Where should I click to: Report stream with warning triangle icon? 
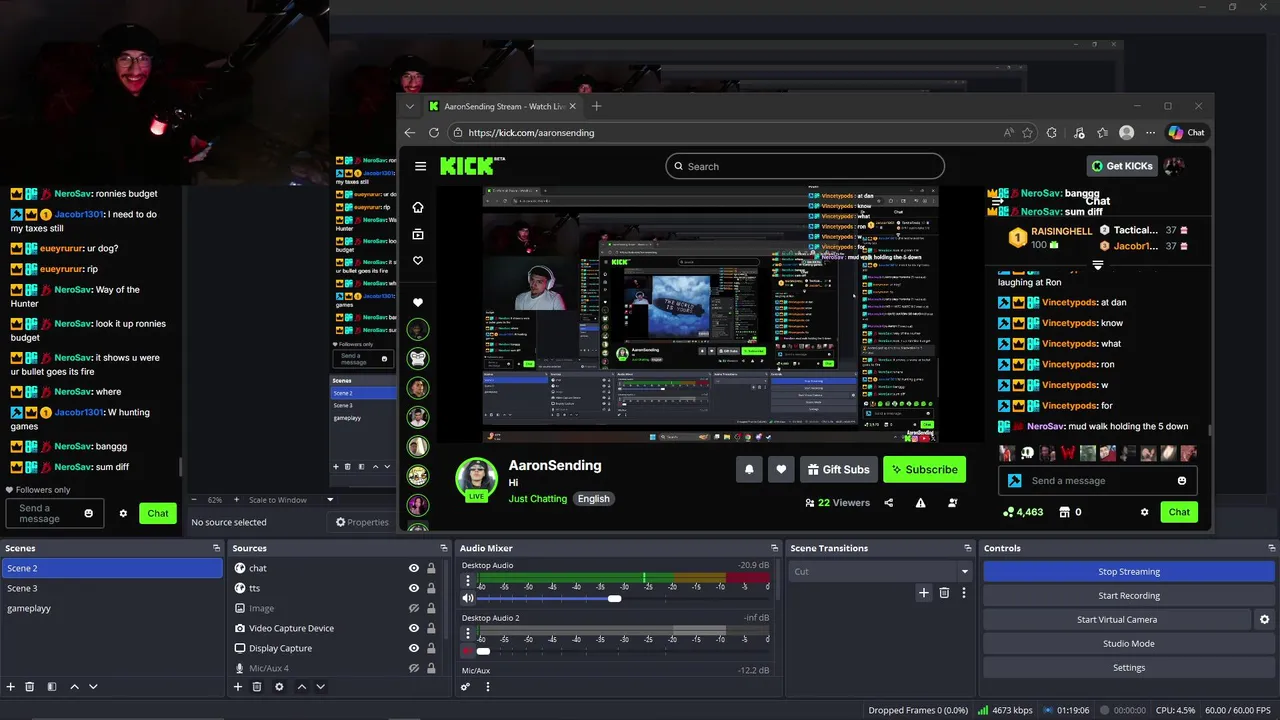click(920, 503)
